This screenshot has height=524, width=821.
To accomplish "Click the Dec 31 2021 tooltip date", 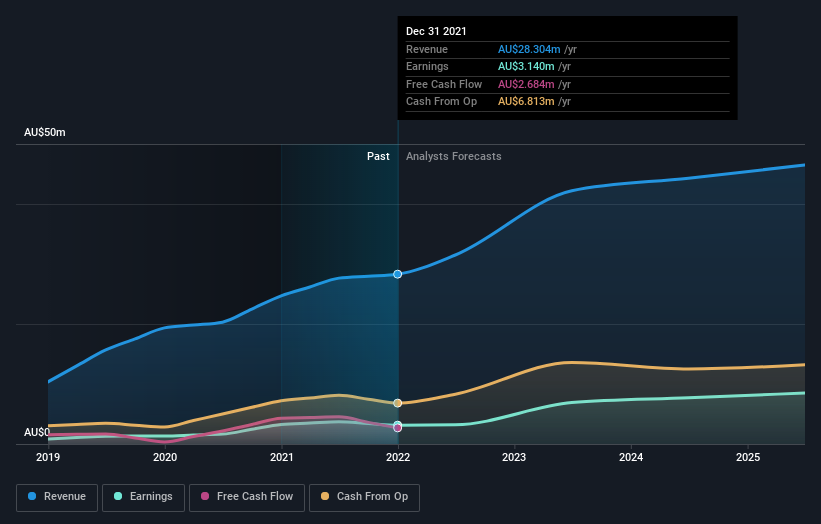I will point(436,31).
